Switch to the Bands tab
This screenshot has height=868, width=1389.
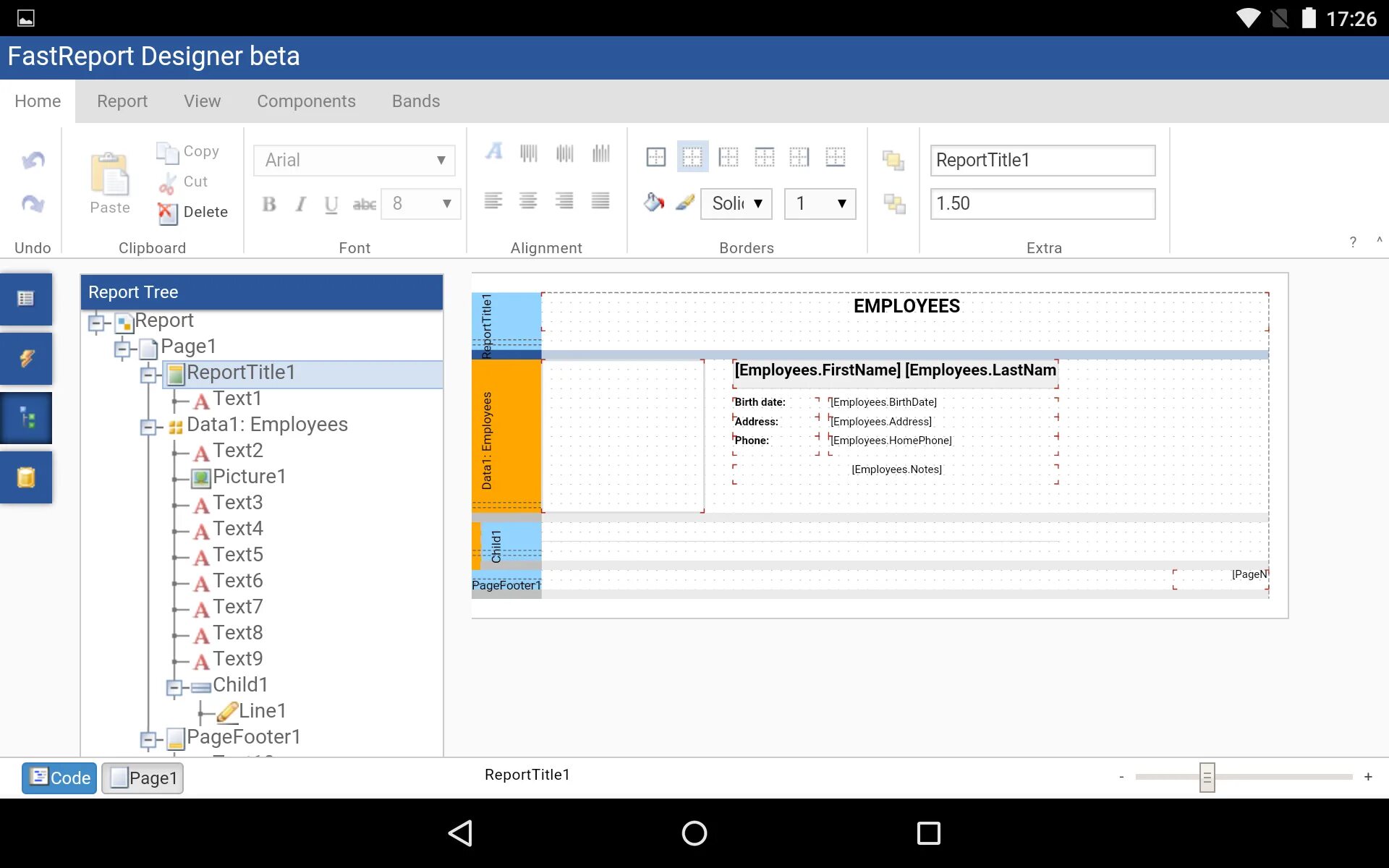pos(415,101)
